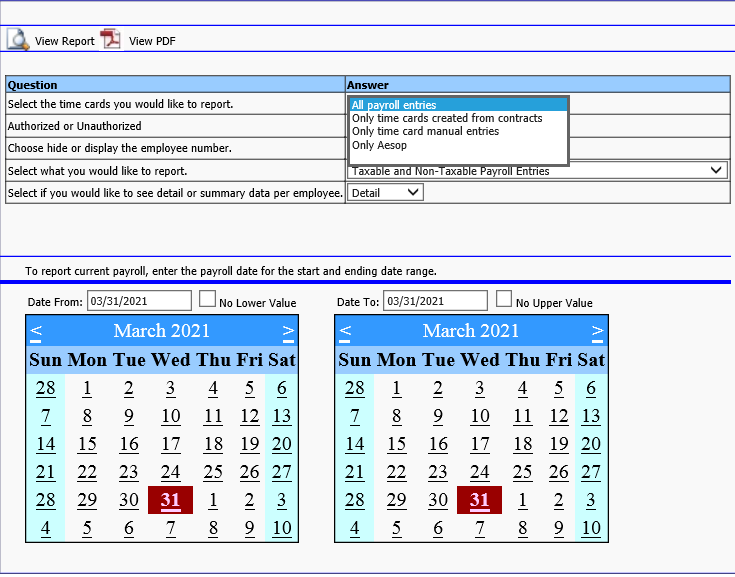Select 'Only time cards created from contracts' option
This screenshot has width=735, height=577.
(x=447, y=118)
